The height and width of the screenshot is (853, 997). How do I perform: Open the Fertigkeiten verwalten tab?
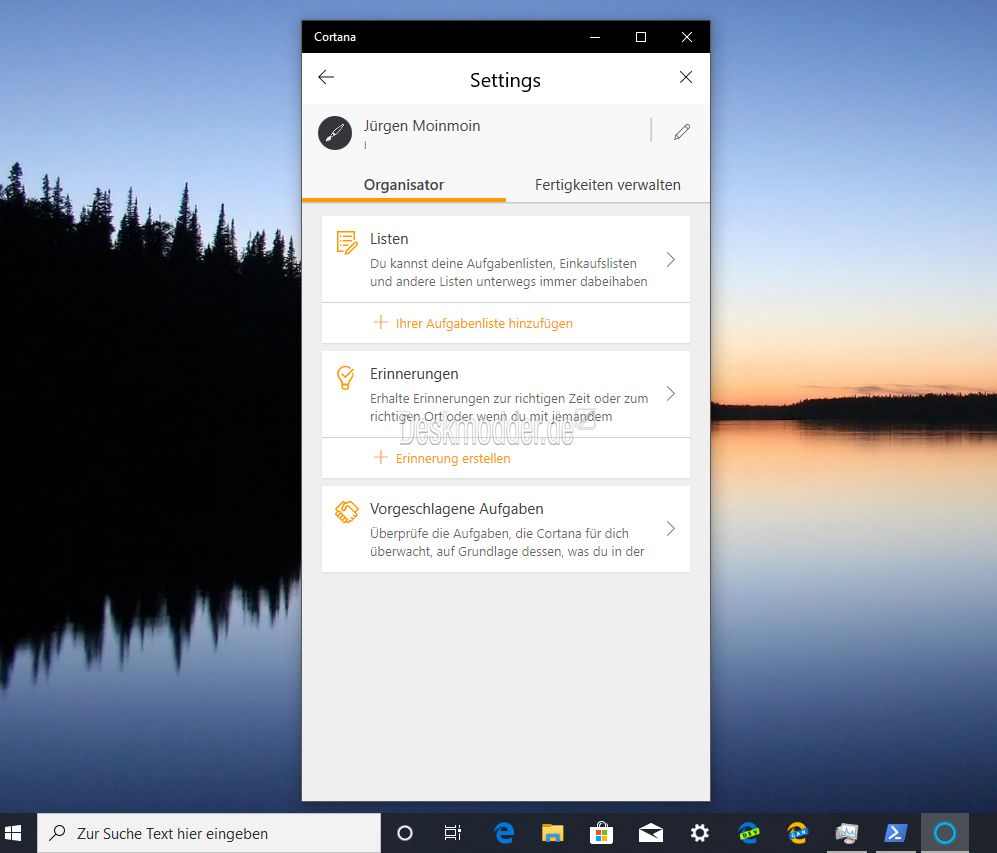607,185
